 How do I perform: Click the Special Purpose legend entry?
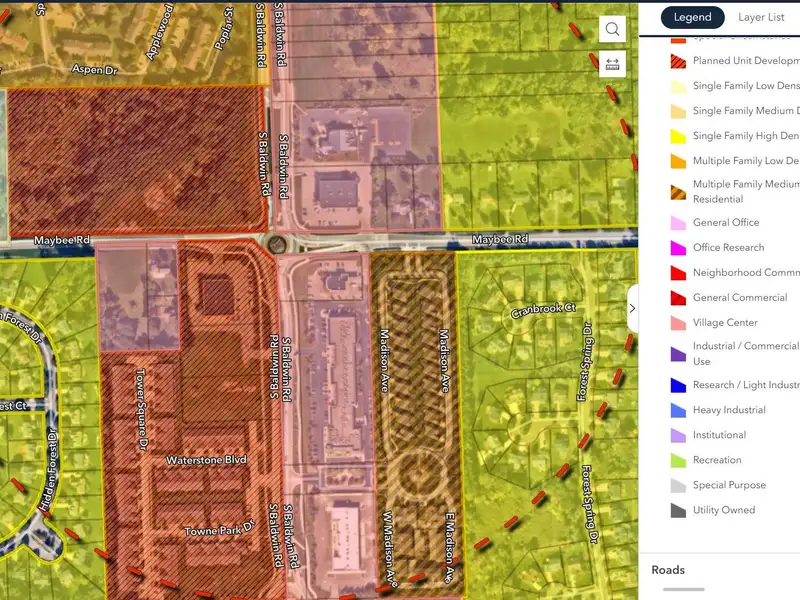(x=729, y=485)
